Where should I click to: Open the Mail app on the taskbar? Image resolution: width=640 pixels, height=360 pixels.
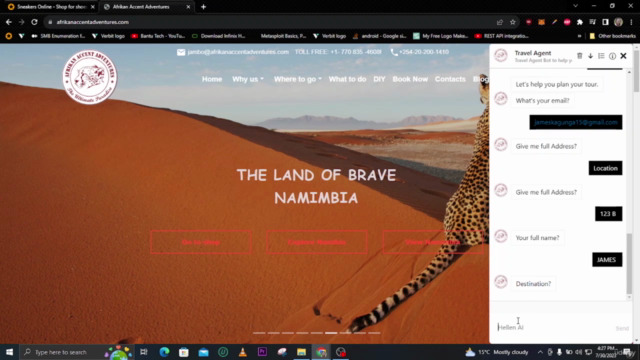point(203,352)
